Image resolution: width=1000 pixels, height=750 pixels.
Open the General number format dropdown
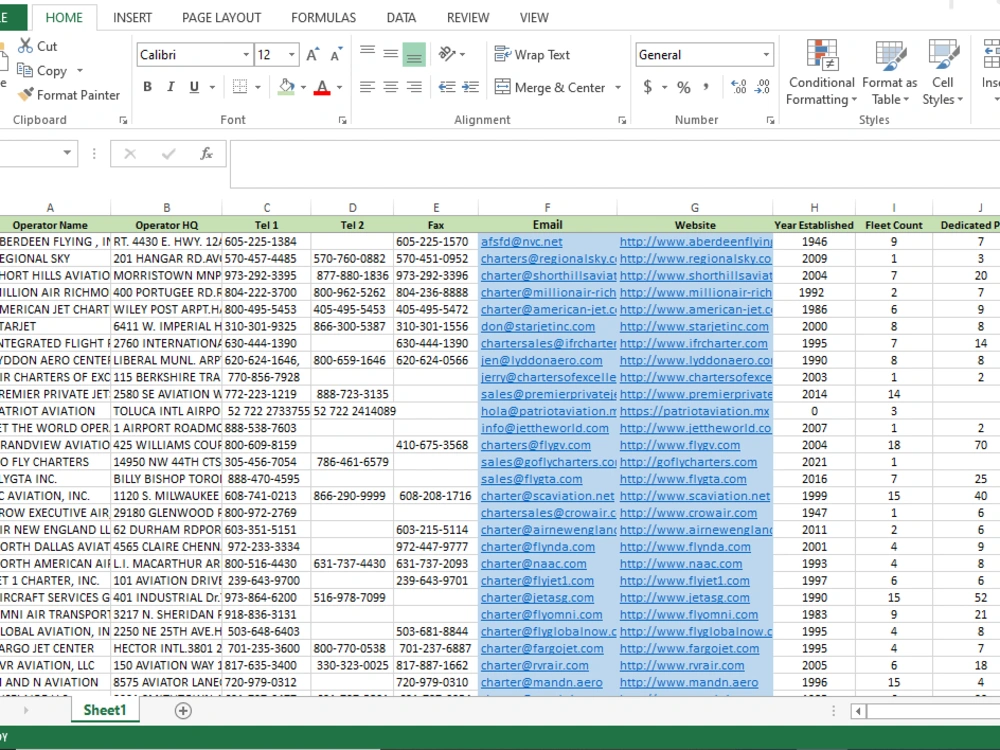(766, 55)
